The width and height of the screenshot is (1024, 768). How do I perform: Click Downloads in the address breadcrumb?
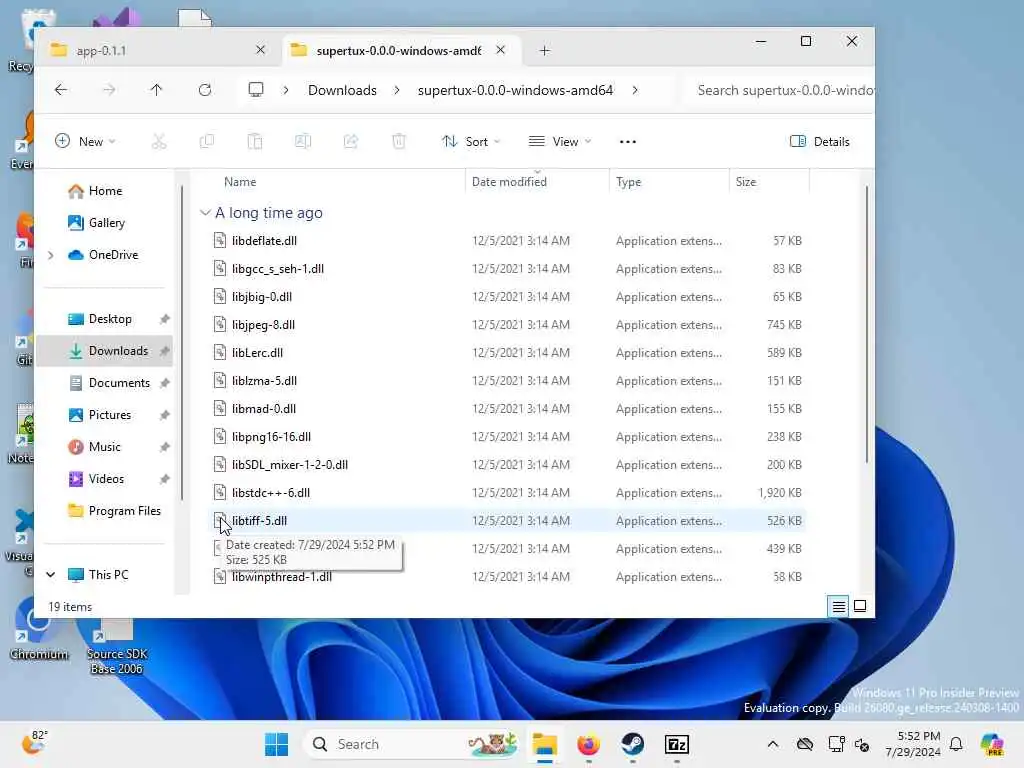coord(342,90)
